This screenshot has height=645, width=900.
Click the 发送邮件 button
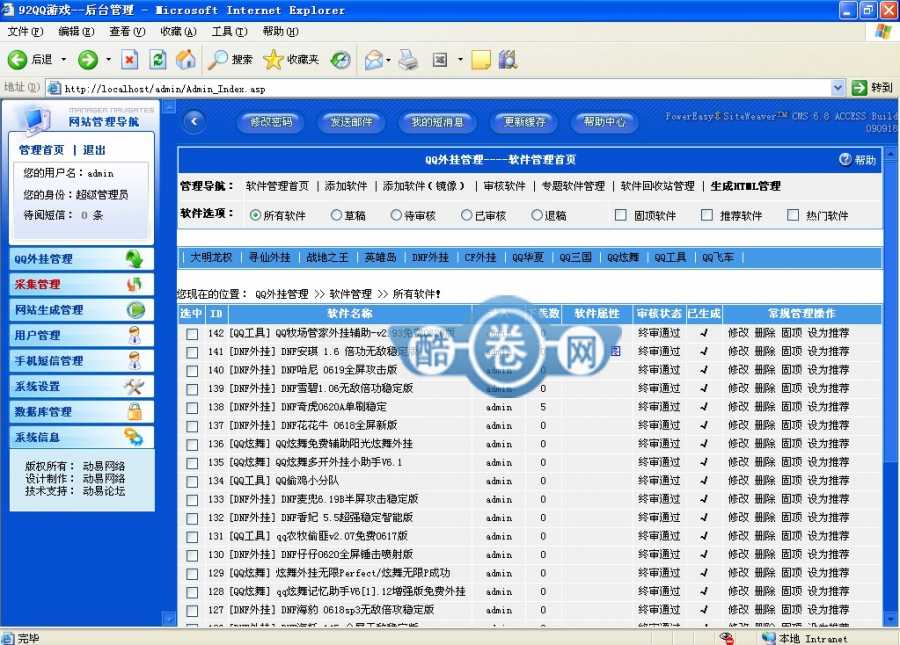351,122
